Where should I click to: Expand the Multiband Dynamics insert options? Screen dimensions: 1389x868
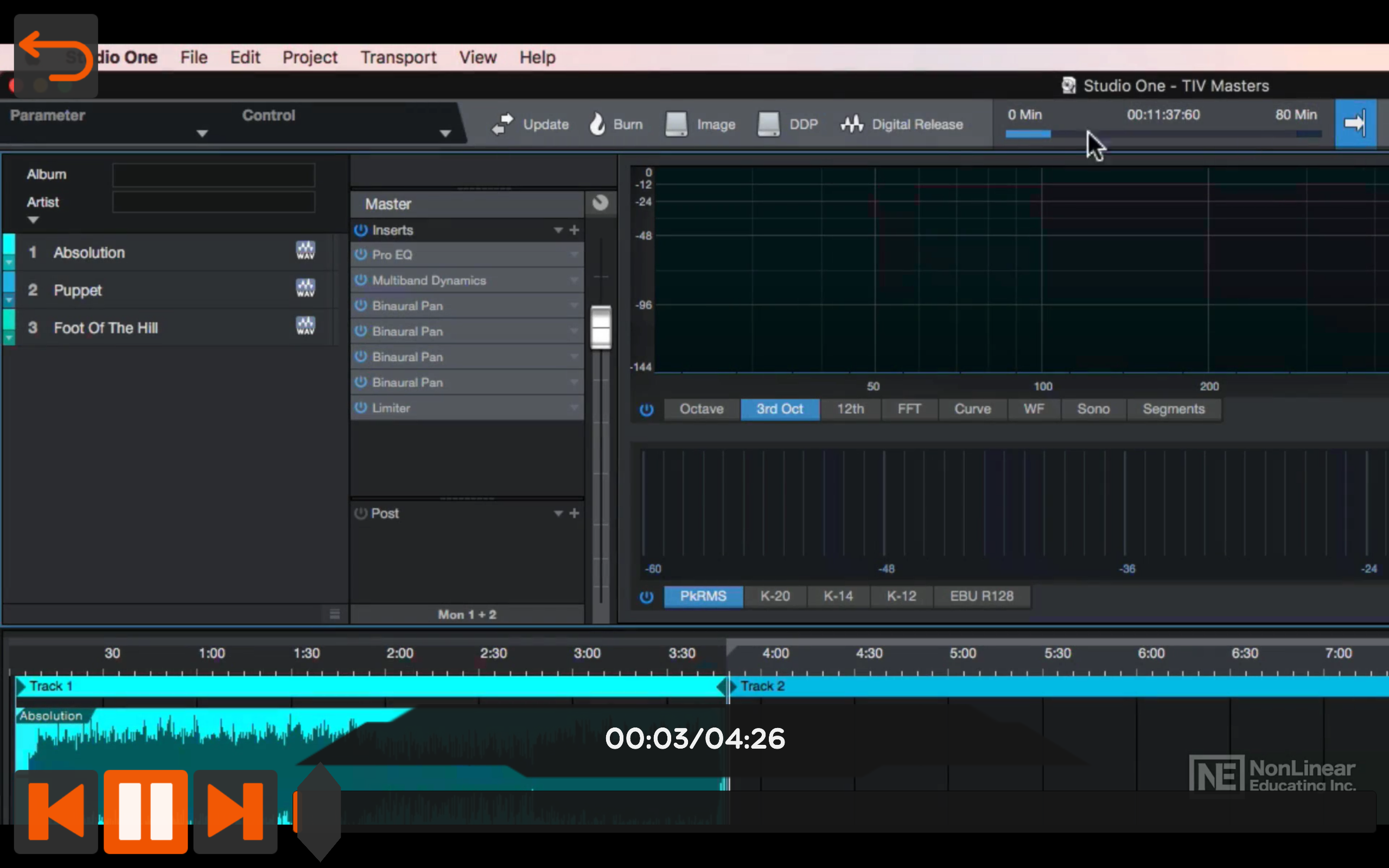coord(573,280)
